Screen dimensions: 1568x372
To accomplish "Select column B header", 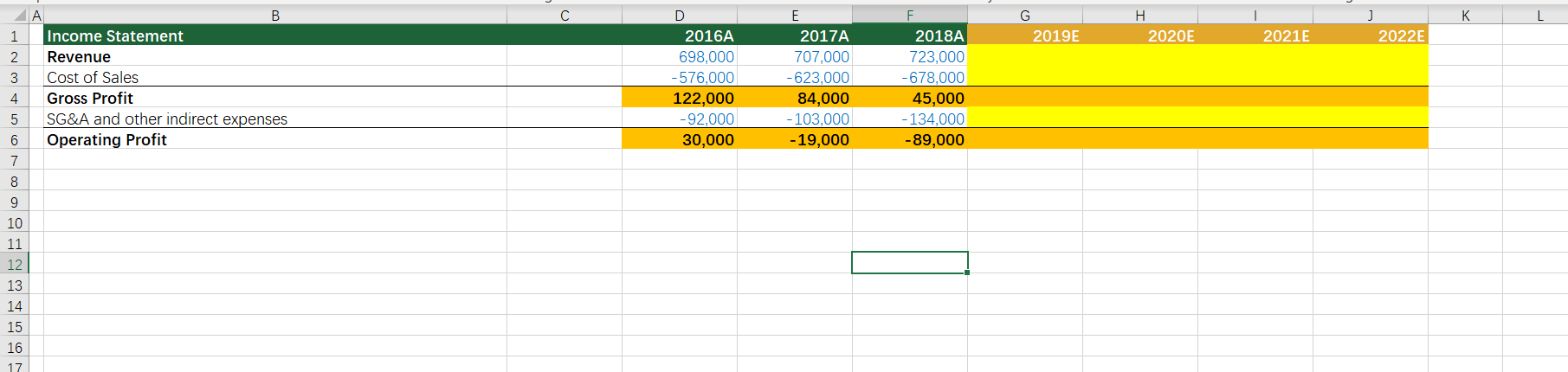I will [x=275, y=16].
